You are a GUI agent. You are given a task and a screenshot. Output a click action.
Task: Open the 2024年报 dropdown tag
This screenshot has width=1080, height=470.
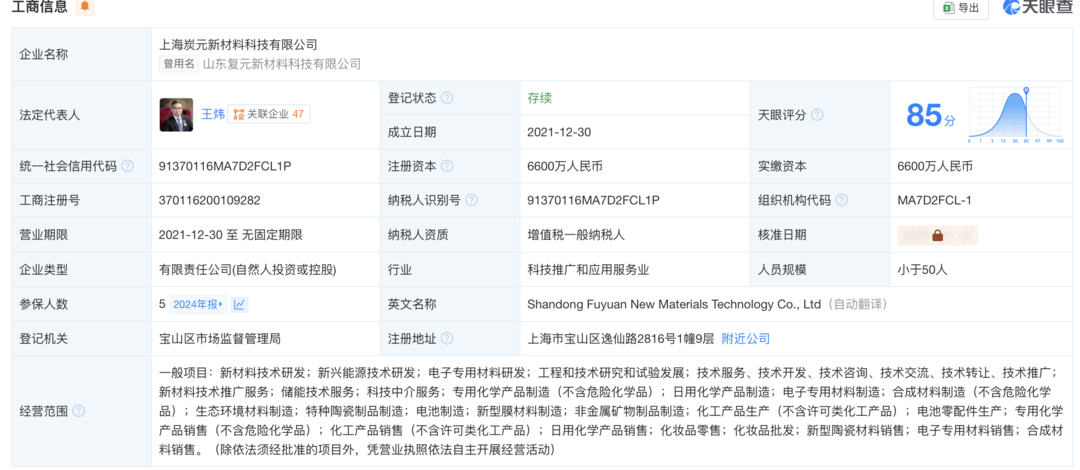[x=199, y=304]
